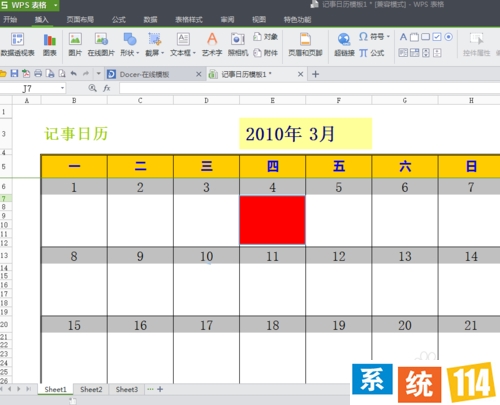Switch to the 审阅 ribbon tab
500x405 pixels.
click(x=227, y=20)
